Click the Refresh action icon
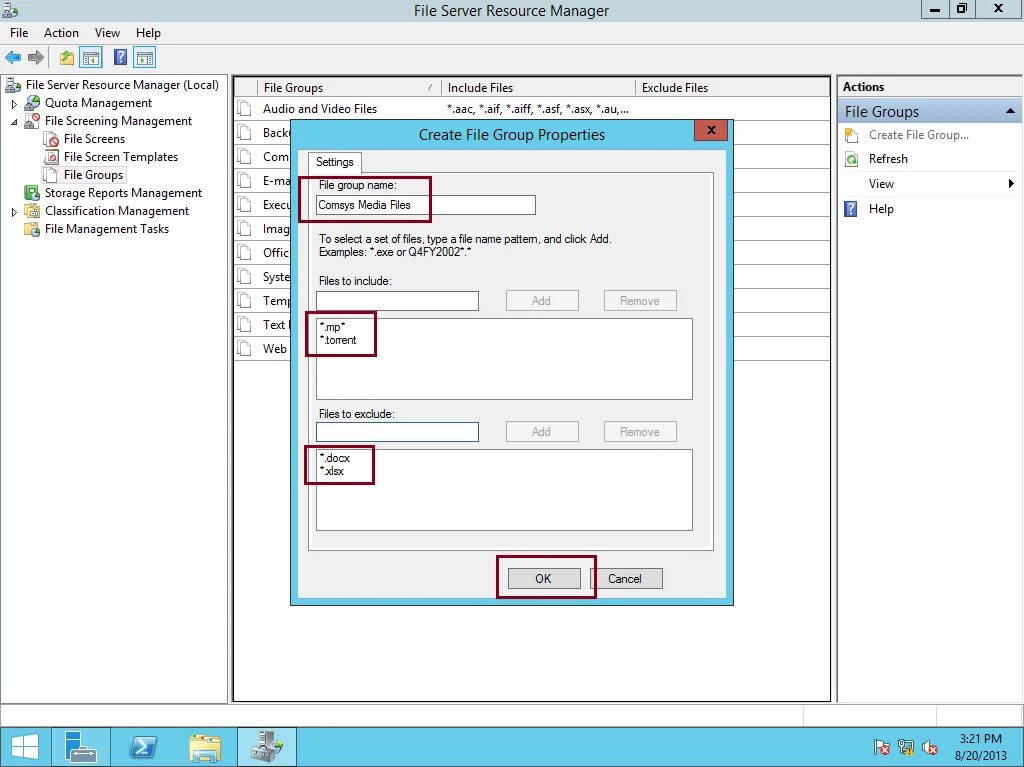1024x767 pixels. (852, 159)
